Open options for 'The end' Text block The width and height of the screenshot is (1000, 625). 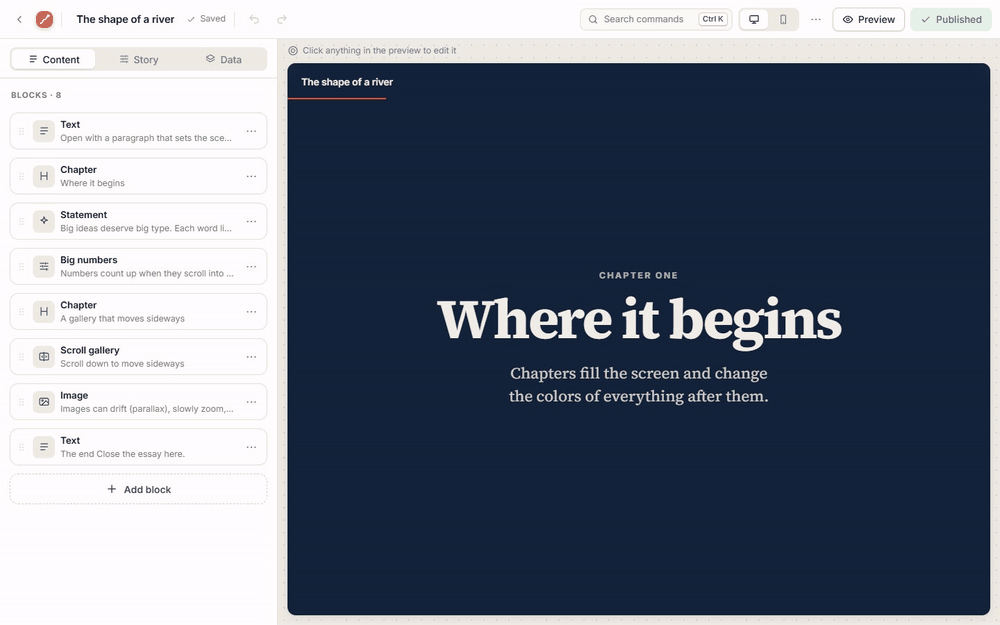(x=251, y=447)
